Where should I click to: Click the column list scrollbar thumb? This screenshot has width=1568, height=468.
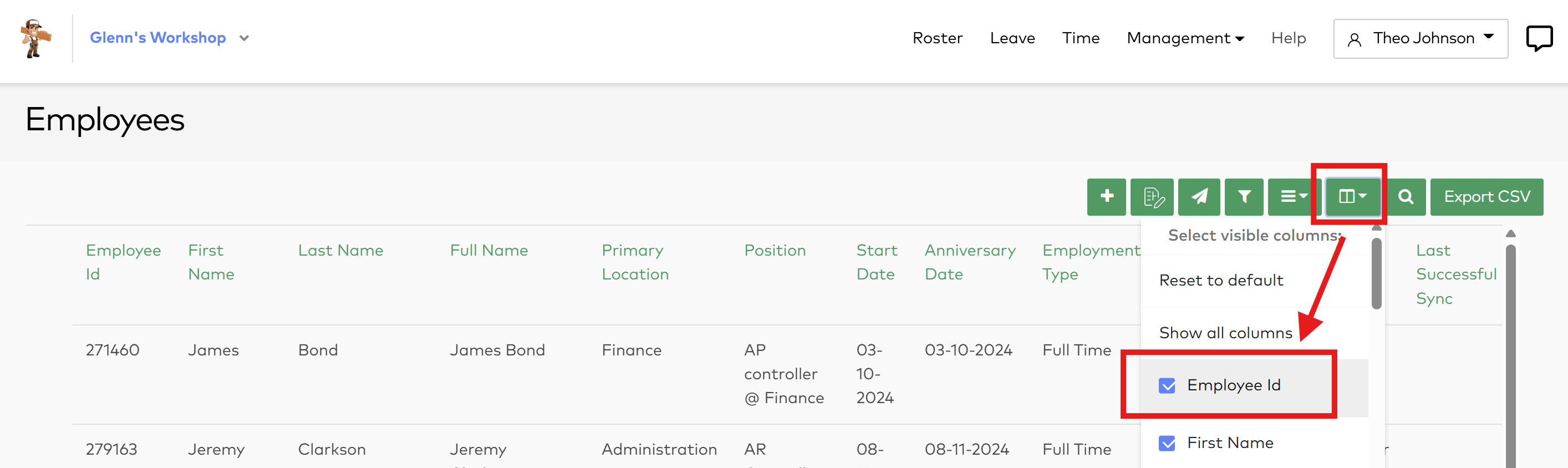coord(1376,274)
